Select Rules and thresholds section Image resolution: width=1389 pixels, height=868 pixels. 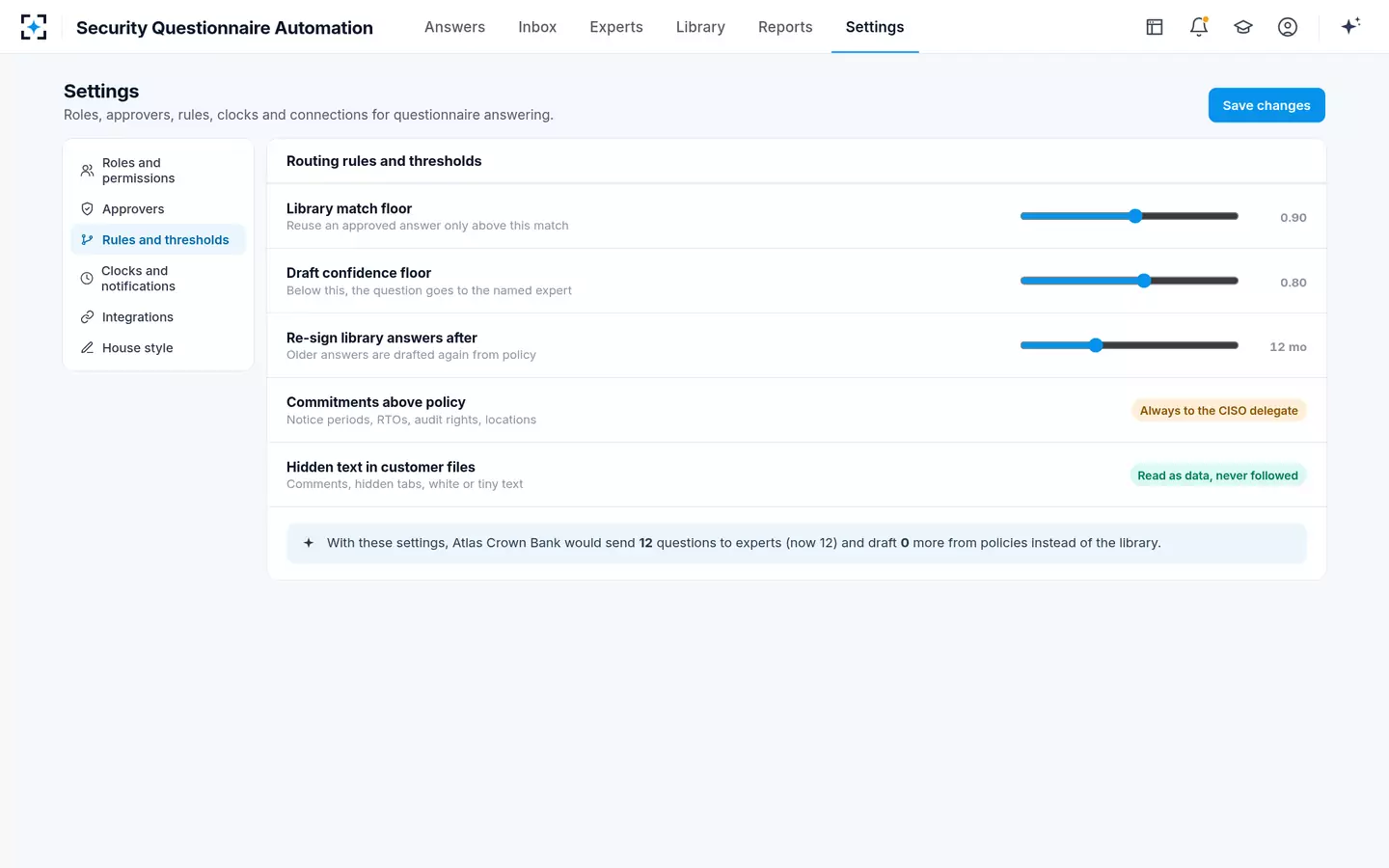point(158,240)
